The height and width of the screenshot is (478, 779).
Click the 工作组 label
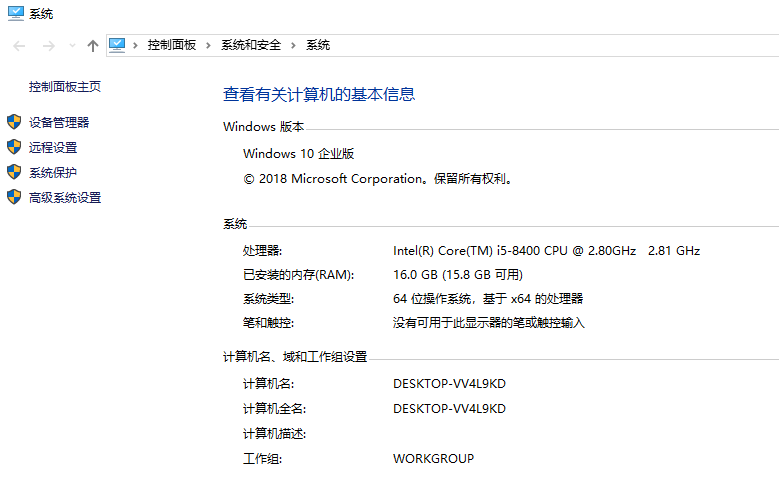point(262,459)
